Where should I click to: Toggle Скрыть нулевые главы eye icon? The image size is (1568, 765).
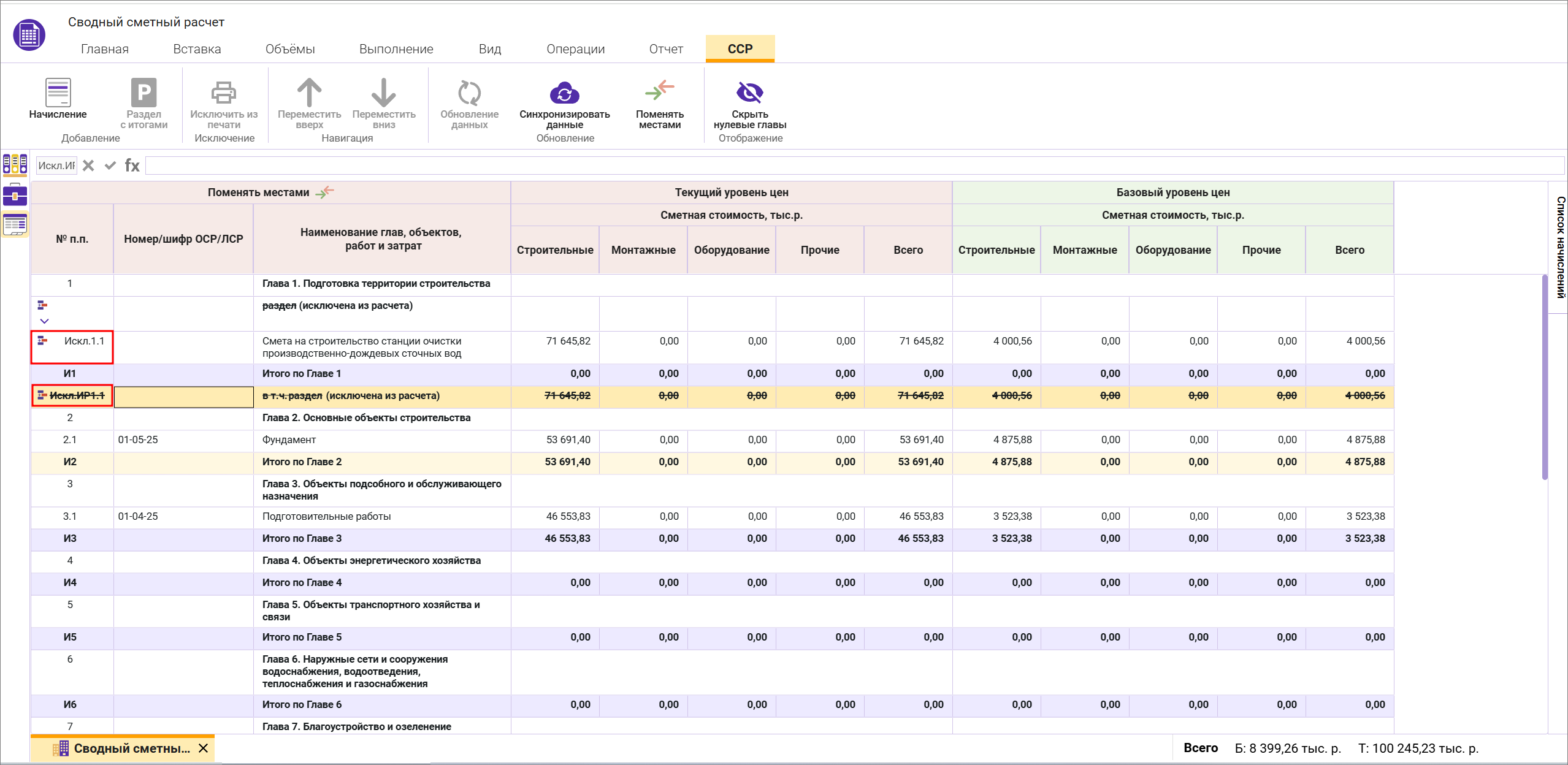click(749, 93)
